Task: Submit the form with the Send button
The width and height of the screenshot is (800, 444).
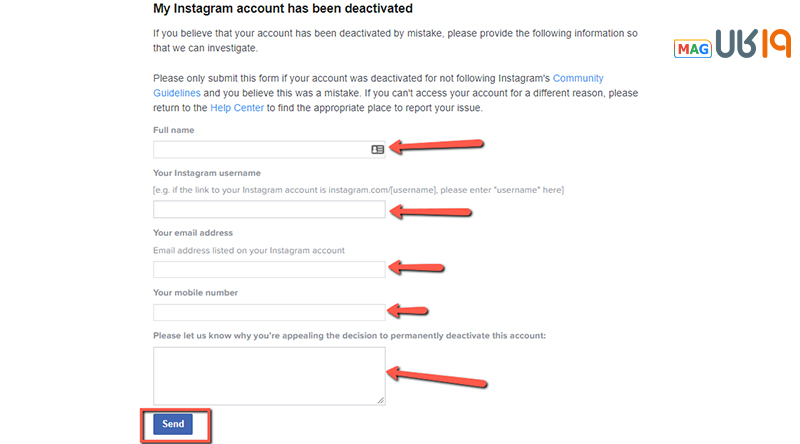Action: coord(173,424)
